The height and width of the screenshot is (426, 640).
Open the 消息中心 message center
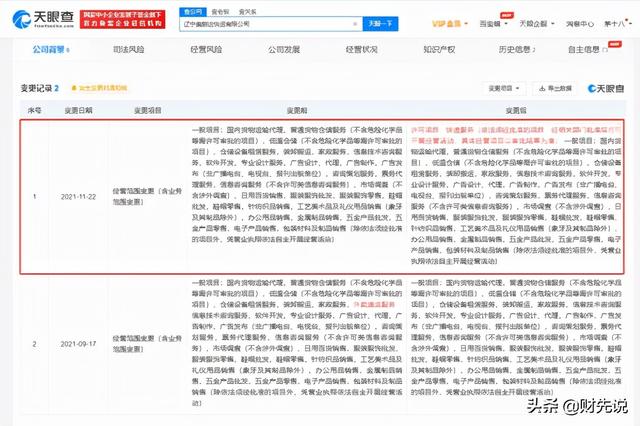point(580,24)
